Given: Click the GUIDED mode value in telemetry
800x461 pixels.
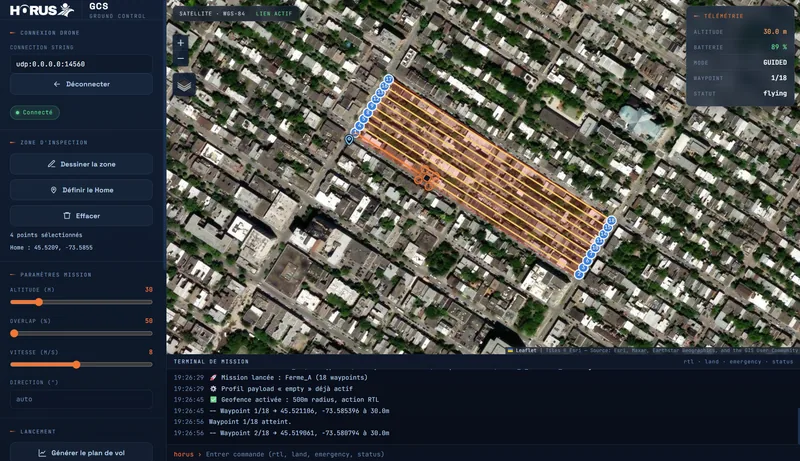Looking at the screenshot, I should click(x=774, y=62).
